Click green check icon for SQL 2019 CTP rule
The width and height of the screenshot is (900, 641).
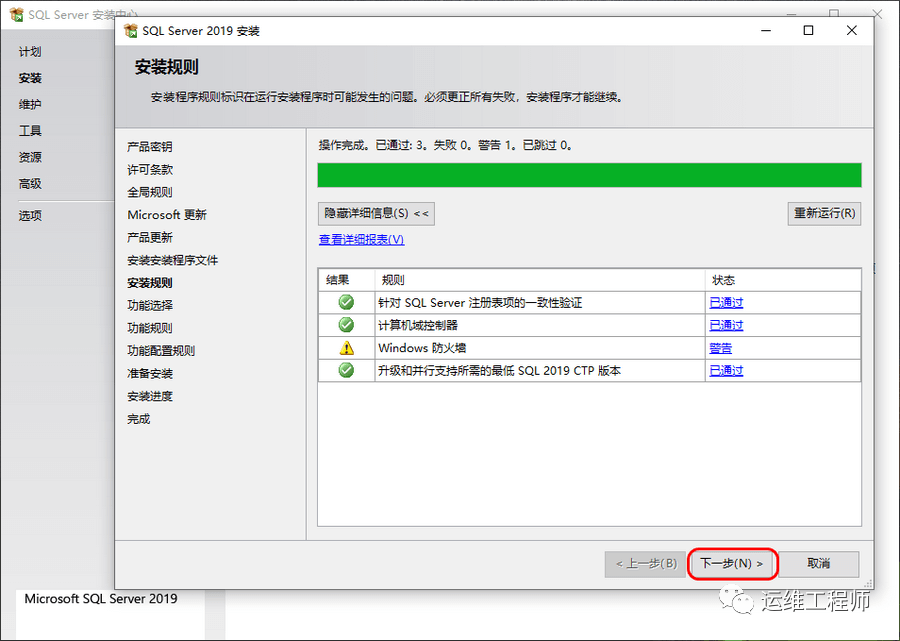pos(346,370)
